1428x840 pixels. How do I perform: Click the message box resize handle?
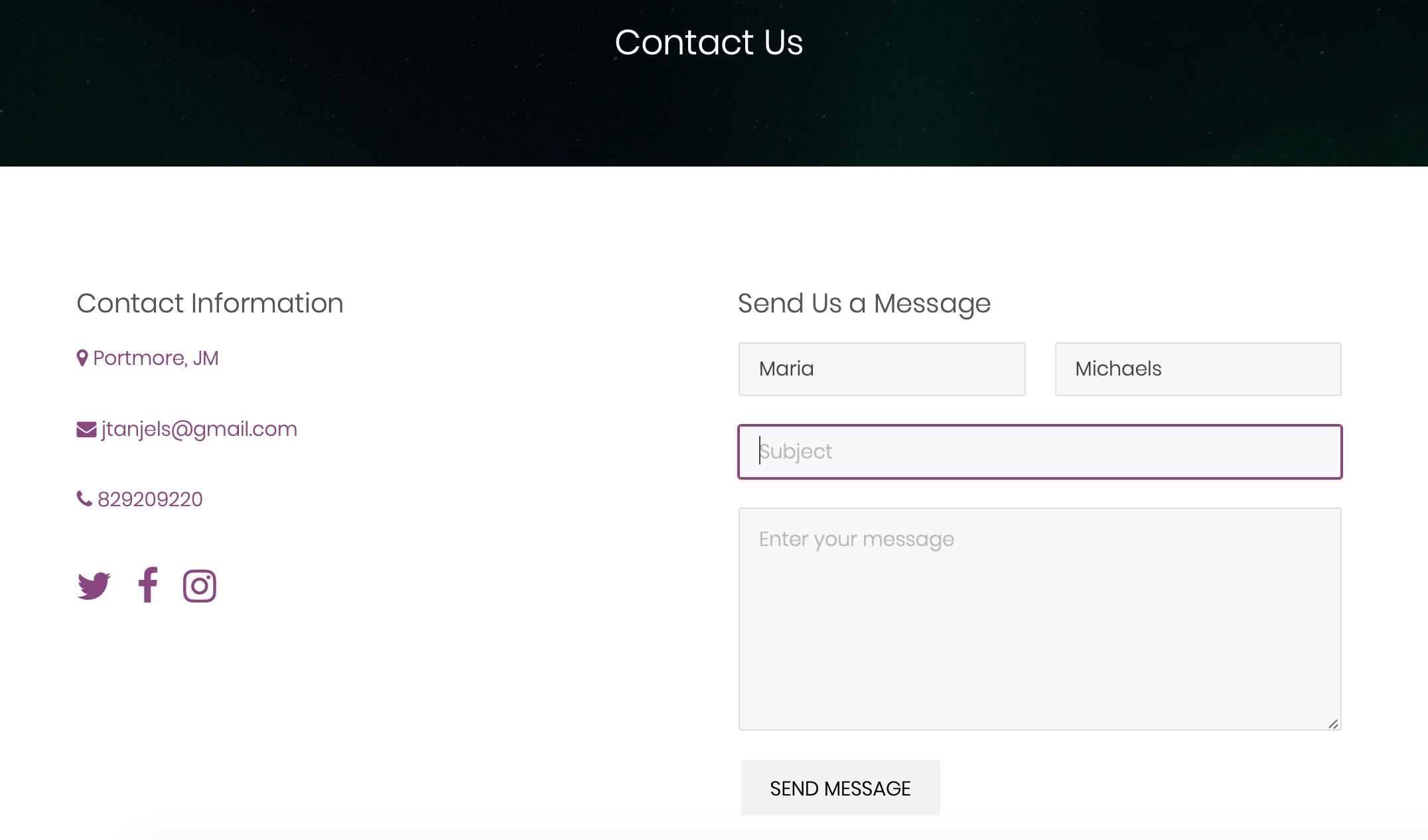[1333, 724]
